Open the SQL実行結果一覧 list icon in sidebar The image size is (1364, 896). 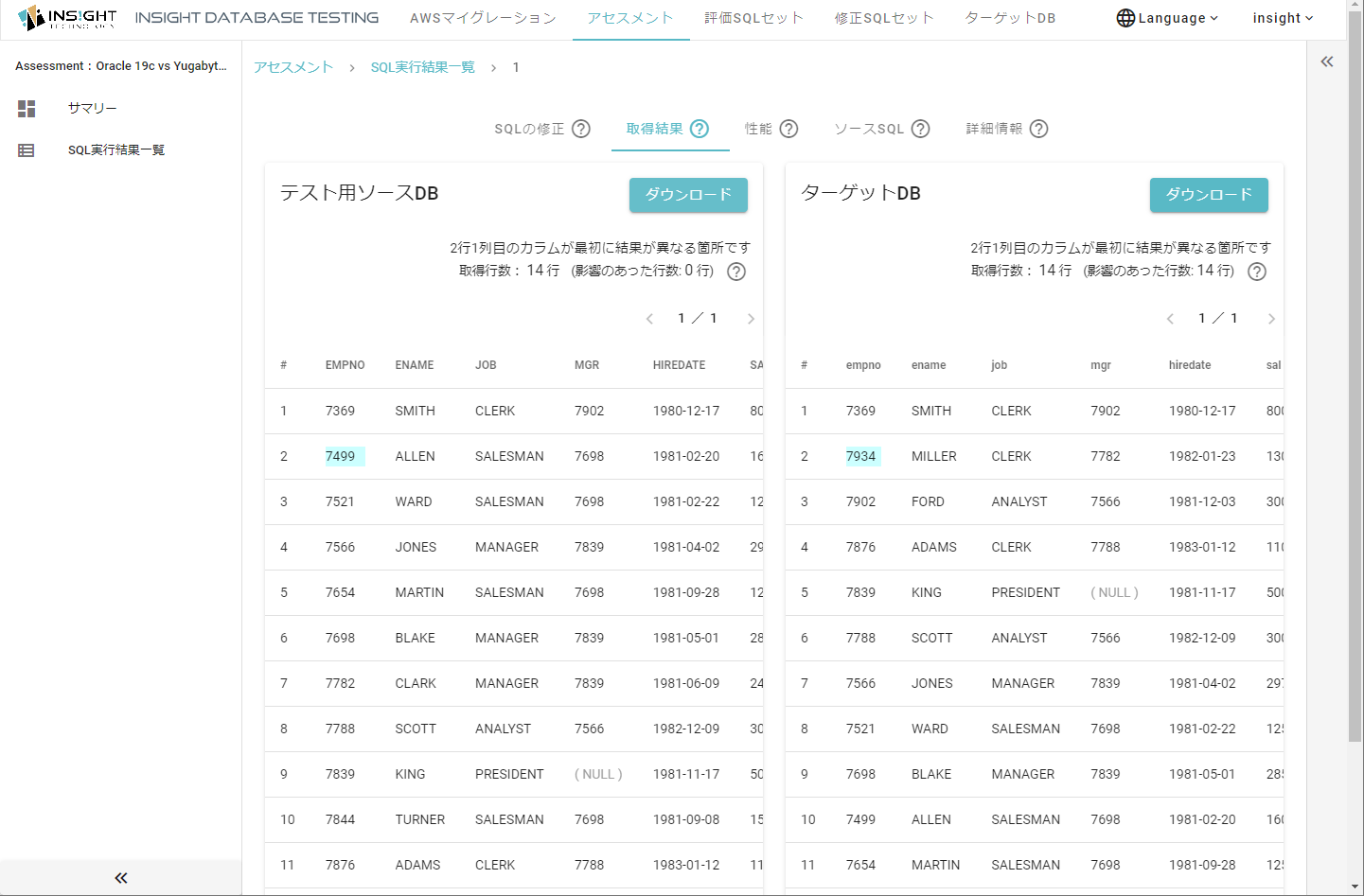click(x=27, y=150)
